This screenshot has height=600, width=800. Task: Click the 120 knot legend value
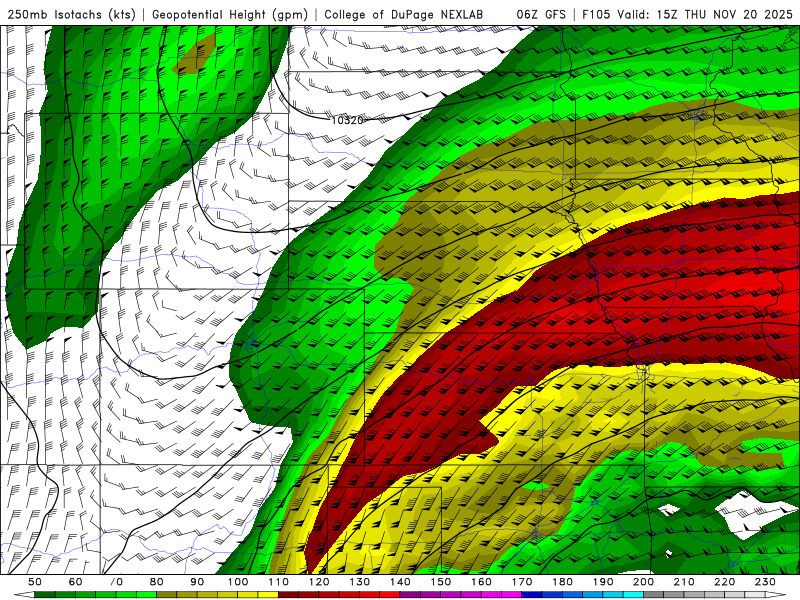pyautogui.click(x=319, y=582)
